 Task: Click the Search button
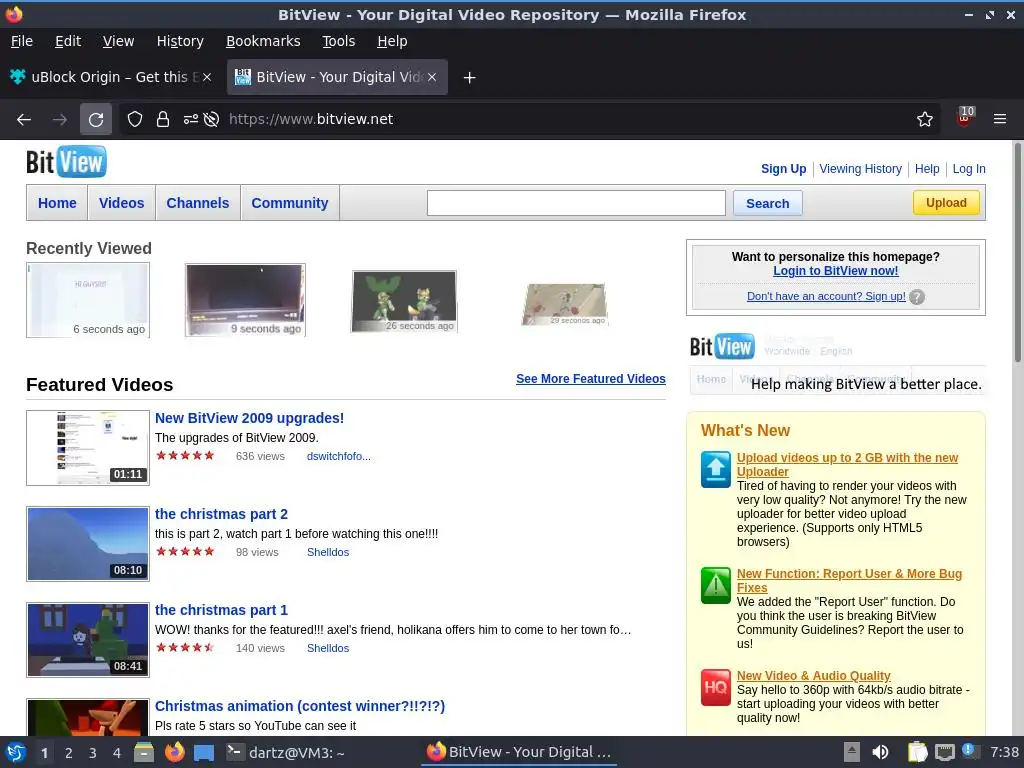pyautogui.click(x=767, y=203)
